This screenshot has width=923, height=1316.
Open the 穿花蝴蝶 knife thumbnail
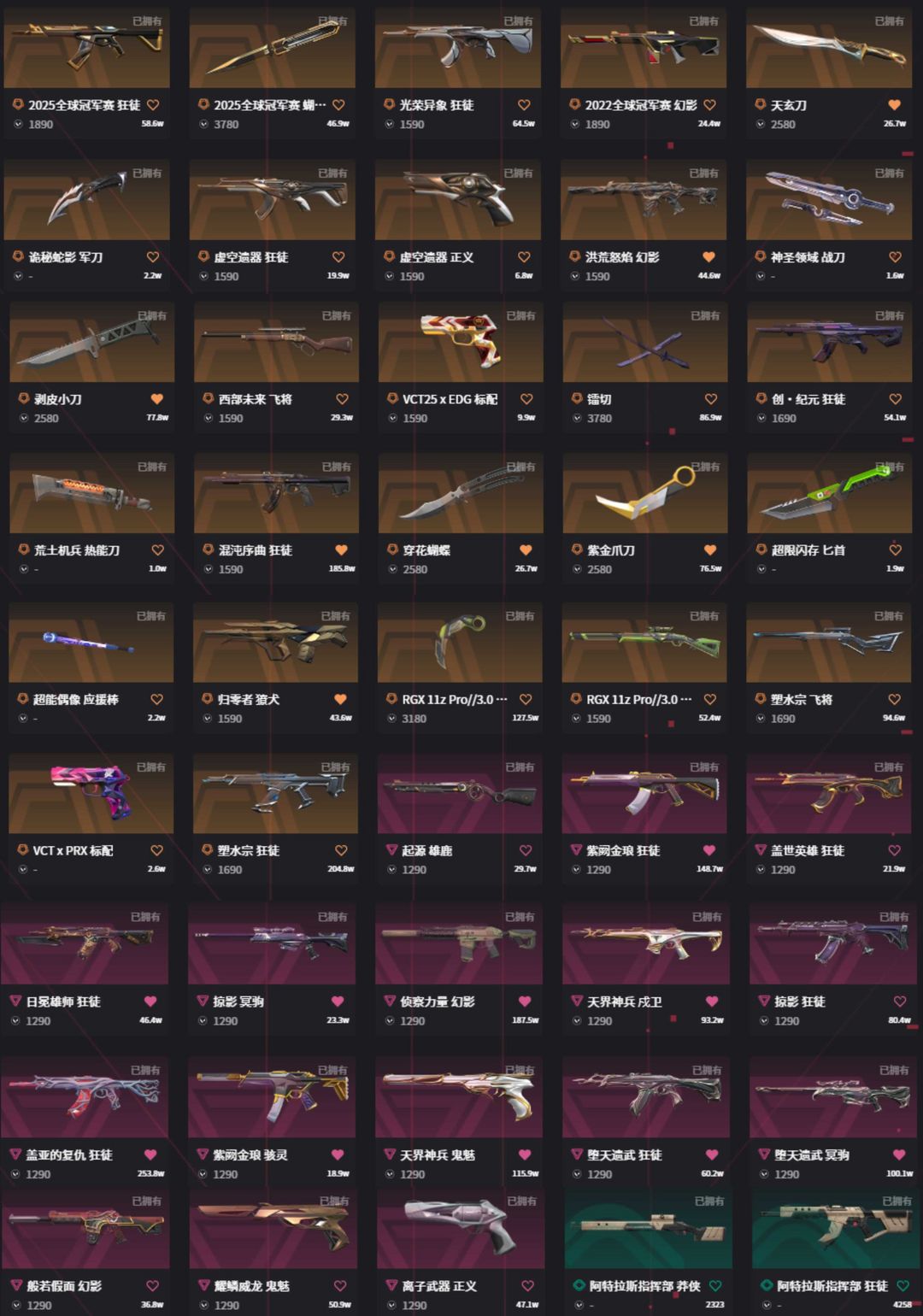(x=461, y=493)
